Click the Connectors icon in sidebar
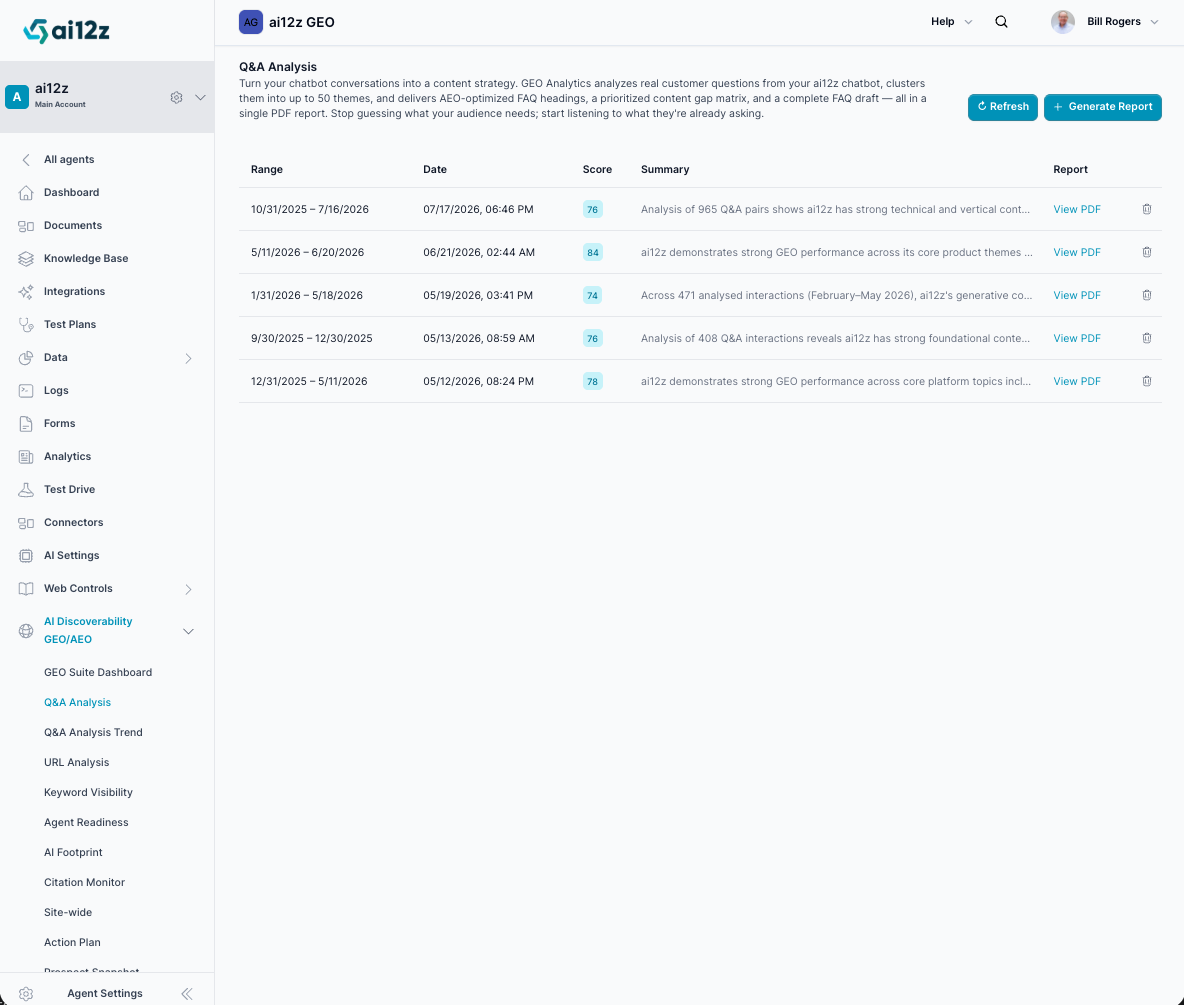This screenshot has width=1184, height=1005. 26,523
